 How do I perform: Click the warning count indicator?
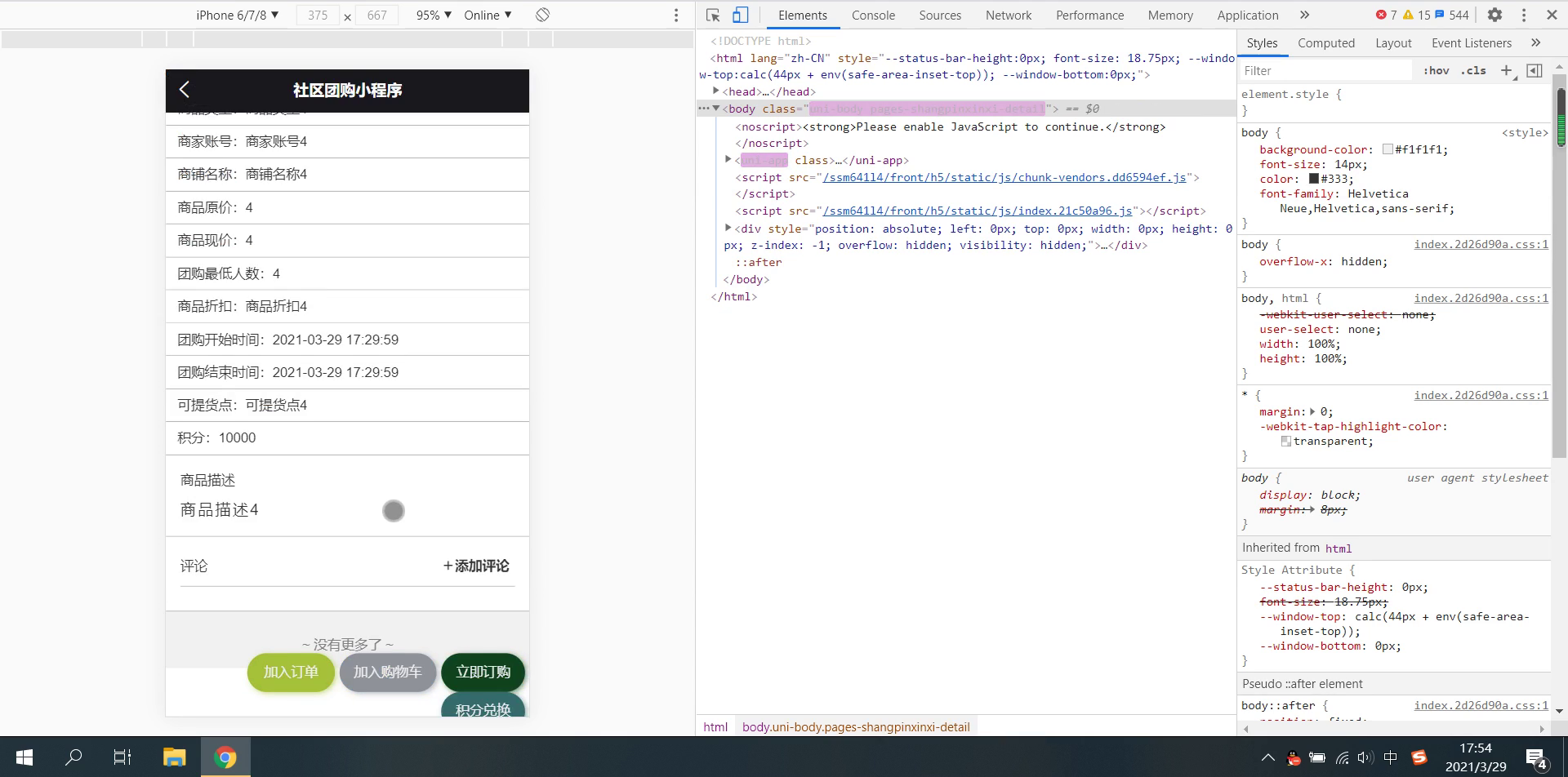pos(1416,15)
